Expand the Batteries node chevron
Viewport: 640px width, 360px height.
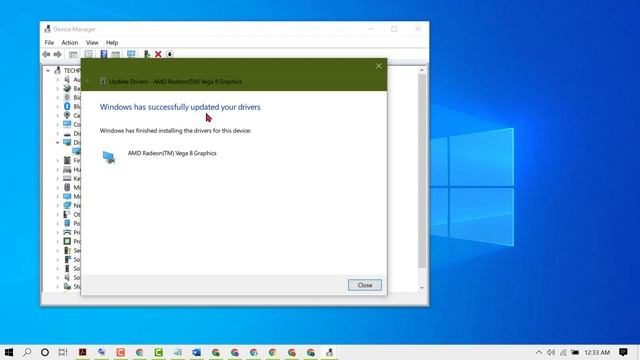pyautogui.click(x=58, y=89)
